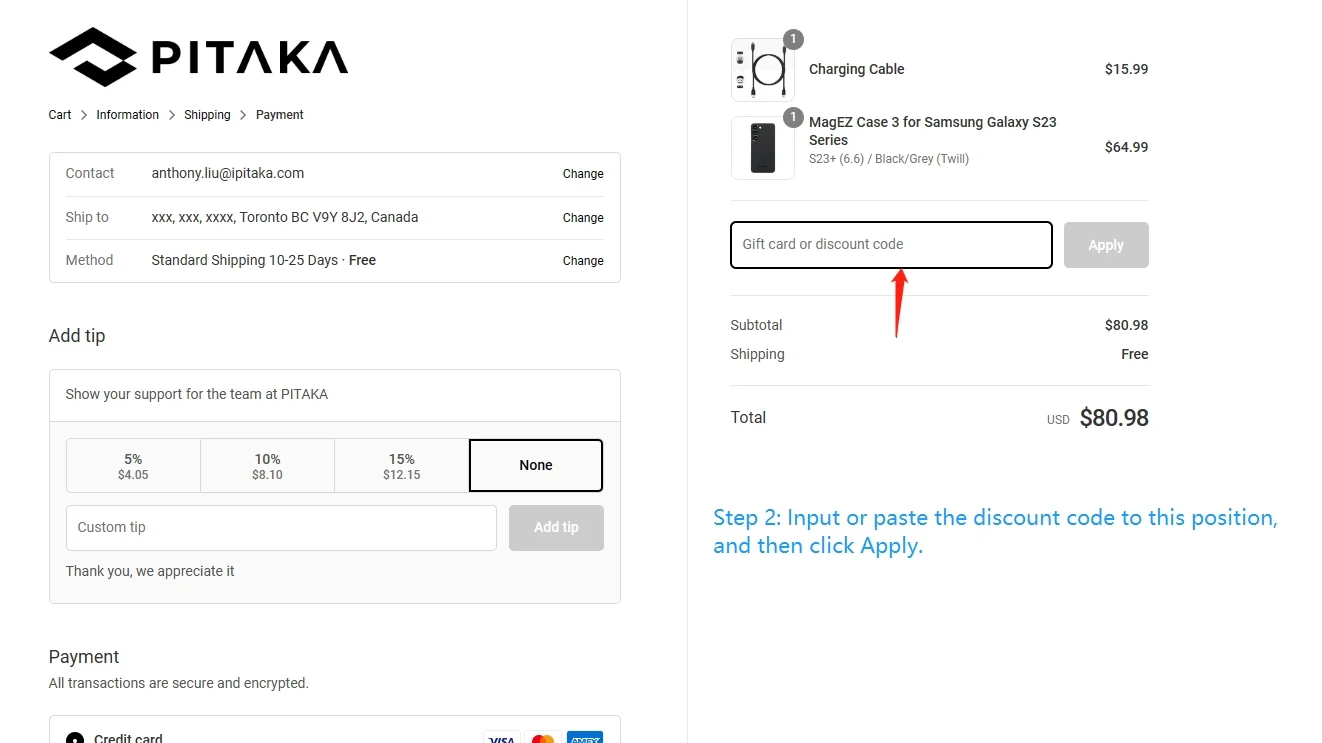Select None for the tip

[536, 466]
